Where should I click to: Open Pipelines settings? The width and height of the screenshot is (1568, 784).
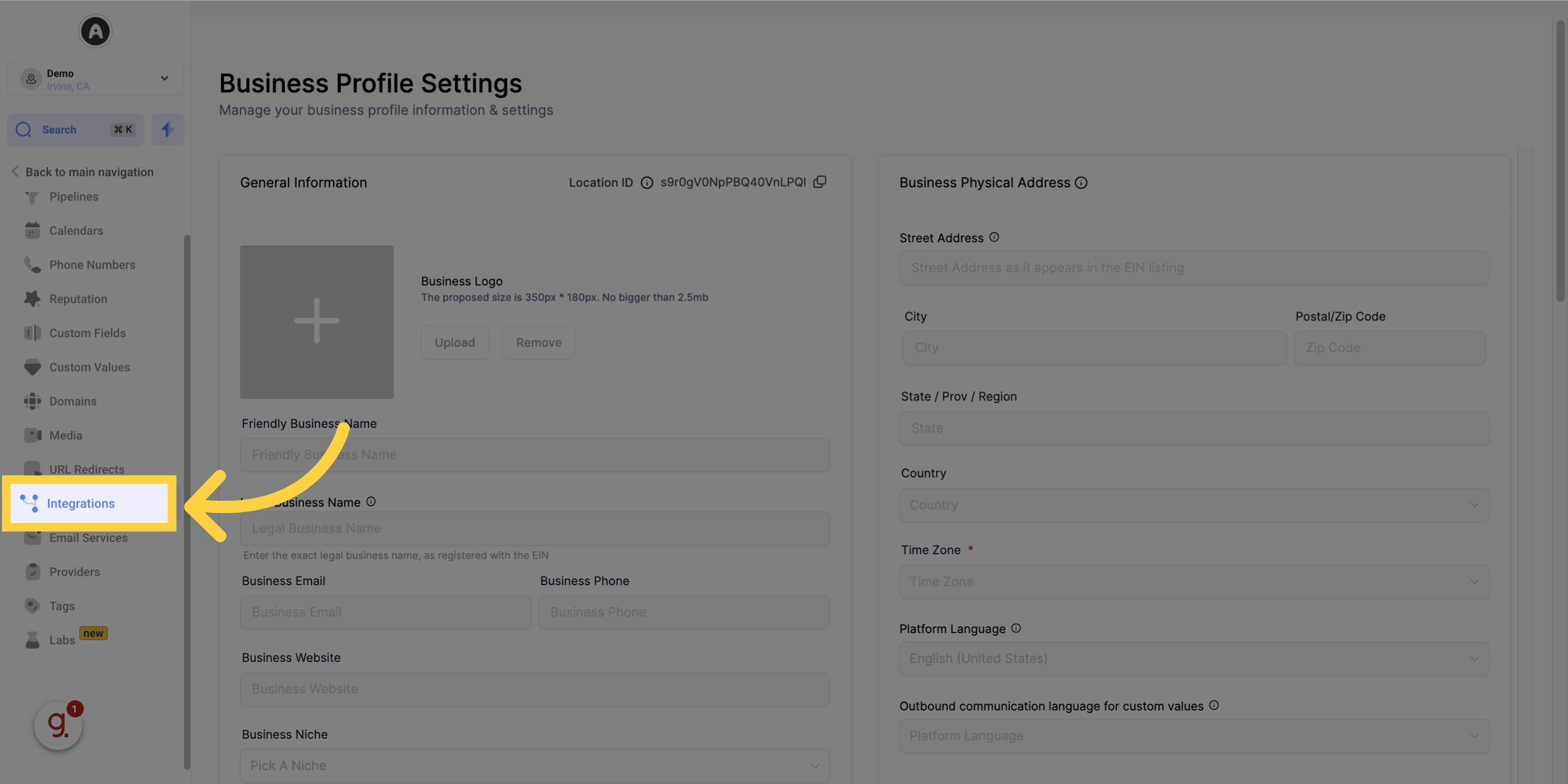[x=74, y=197]
